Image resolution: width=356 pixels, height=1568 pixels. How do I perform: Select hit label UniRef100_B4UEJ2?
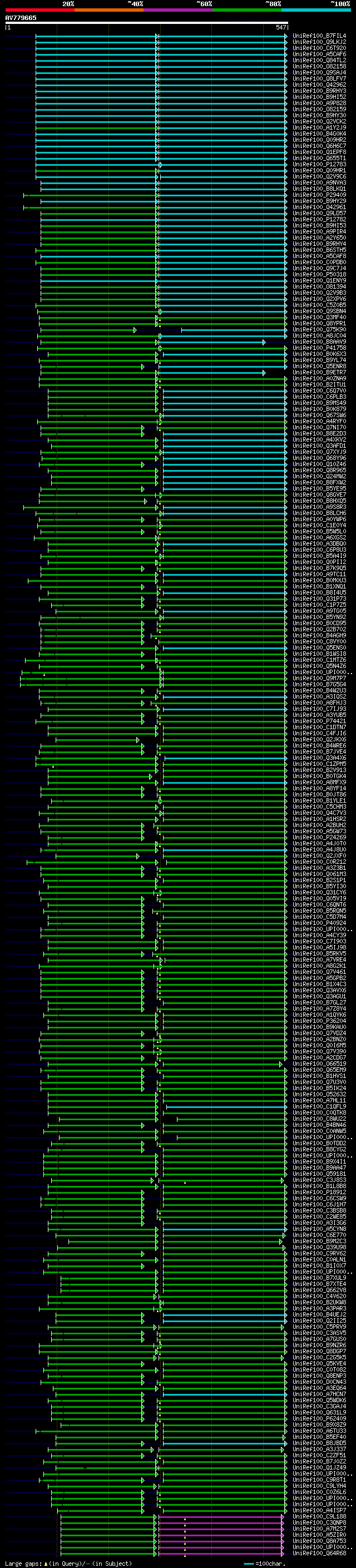point(319,1315)
